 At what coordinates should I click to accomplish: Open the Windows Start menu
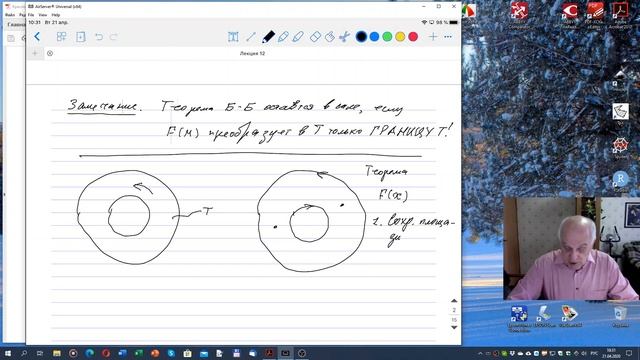coord(7,353)
